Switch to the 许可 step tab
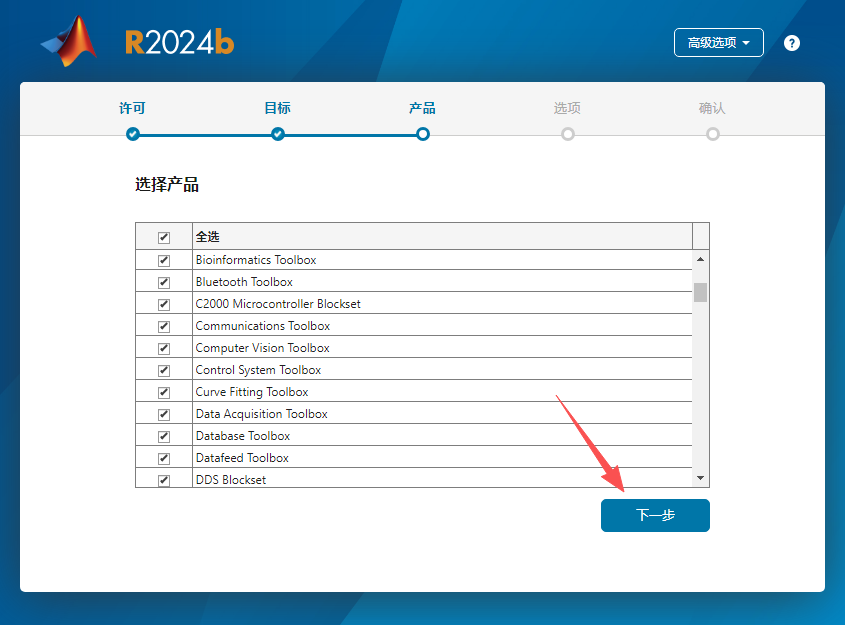 click(x=132, y=107)
